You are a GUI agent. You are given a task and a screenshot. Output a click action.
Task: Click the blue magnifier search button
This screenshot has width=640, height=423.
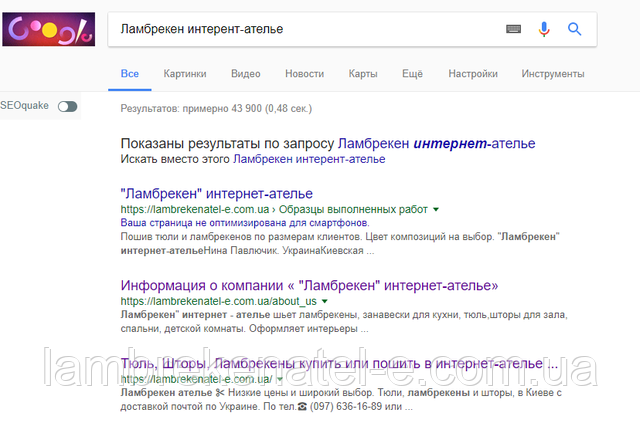tap(574, 29)
